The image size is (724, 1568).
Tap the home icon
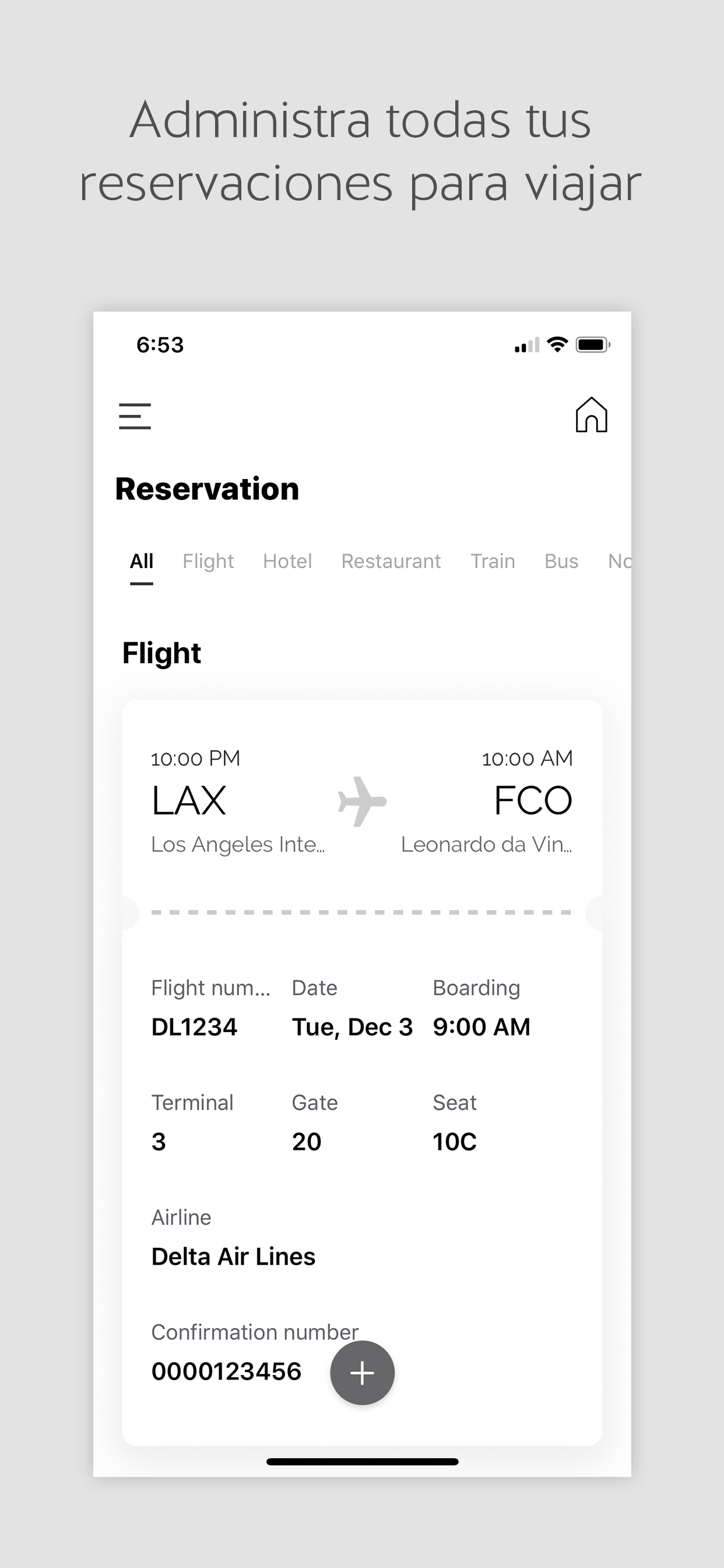point(591,415)
